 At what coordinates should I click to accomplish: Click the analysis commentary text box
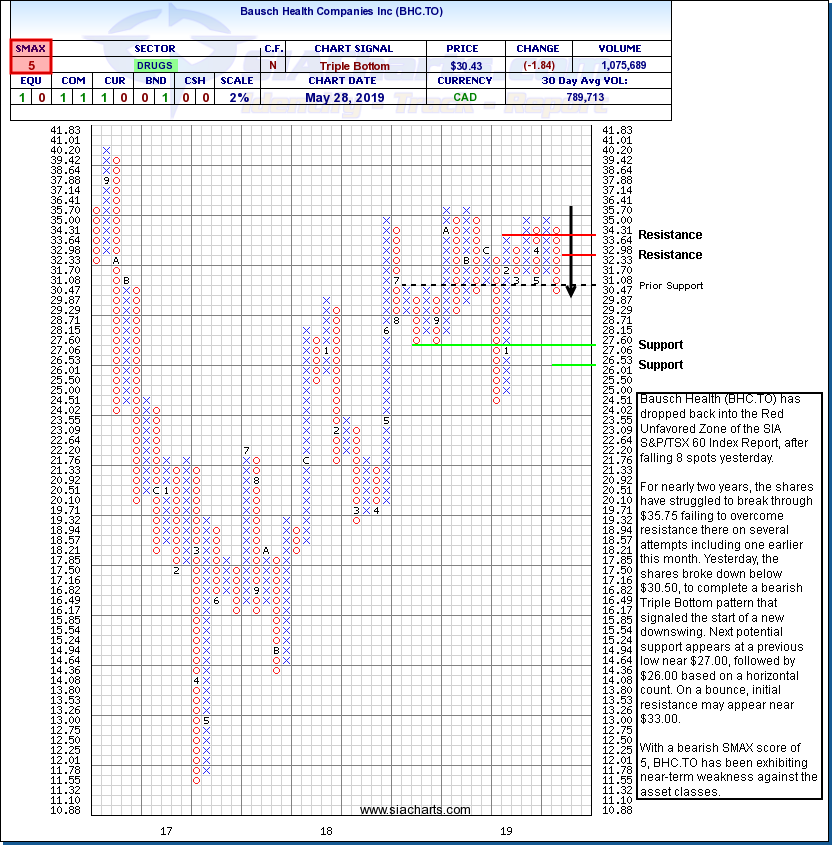[727, 596]
